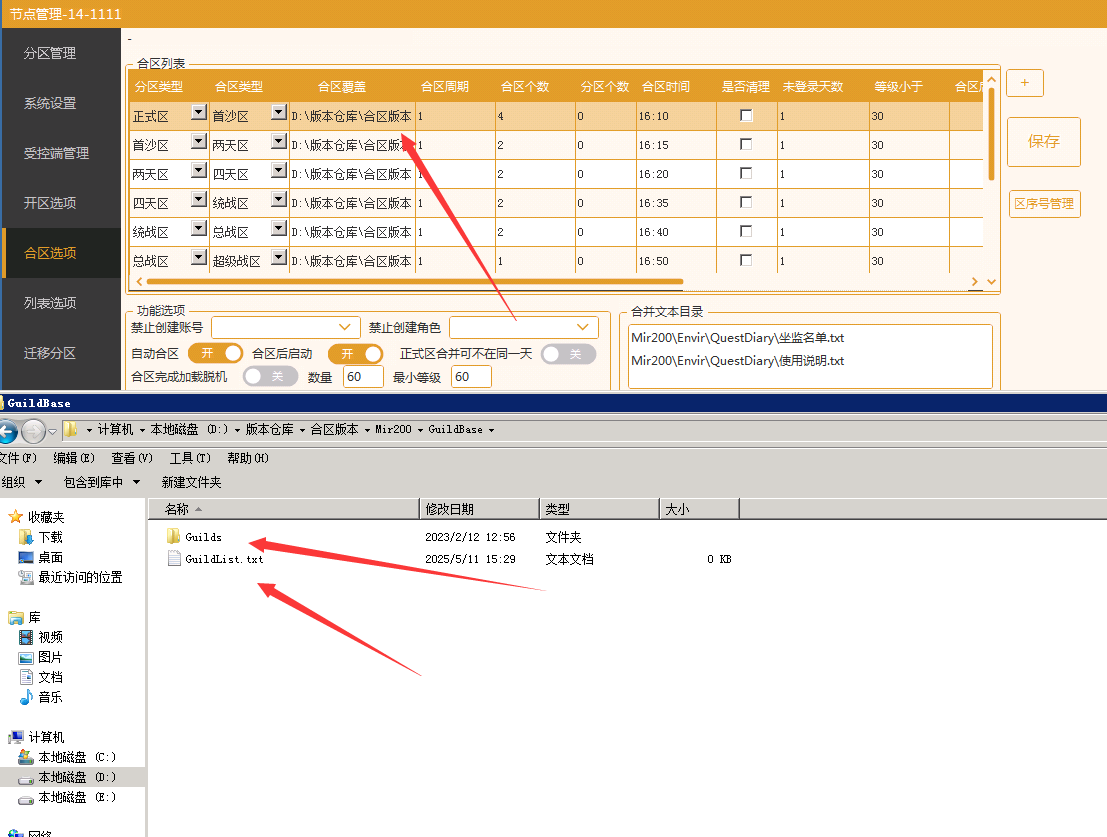Click the 区序号管理 button
The height and width of the screenshot is (837, 1107).
[x=1044, y=204]
